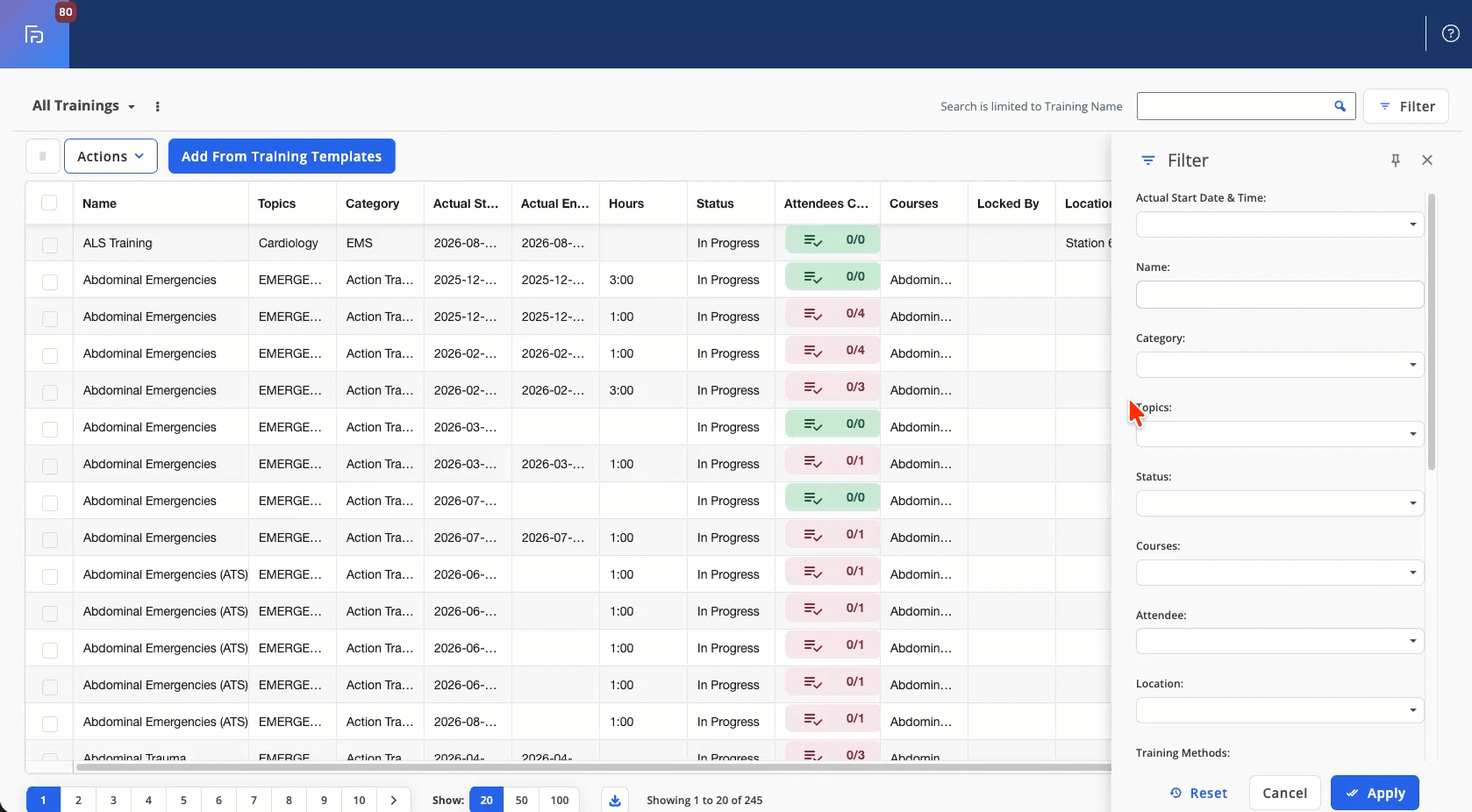
Task: Open the notifications icon with 80 badge
Action: (x=34, y=34)
